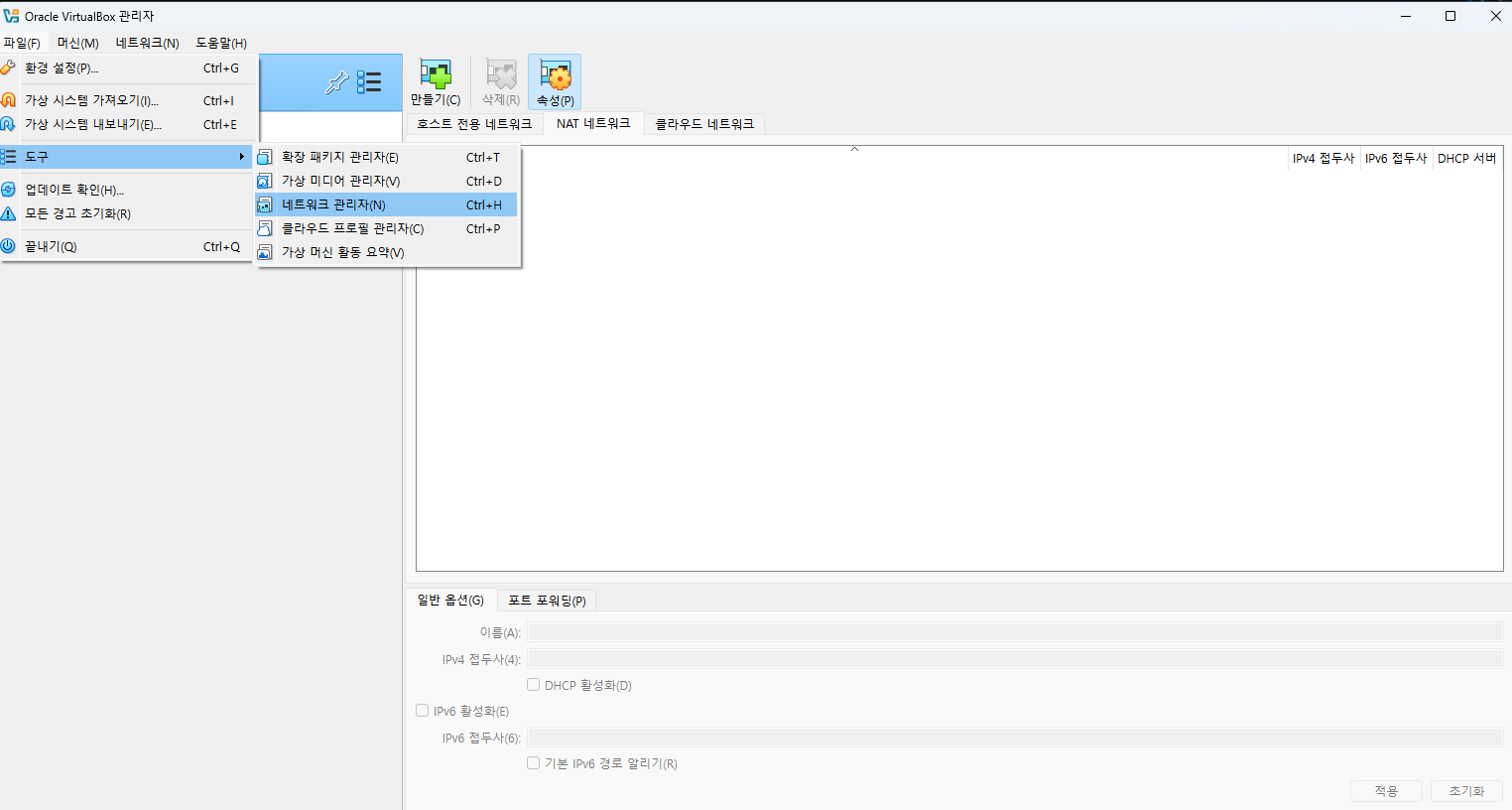Viewport: 1512px width, 810px height.
Task: Click the power icon beside 끝내기(Q)
Action: click(8, 246)
